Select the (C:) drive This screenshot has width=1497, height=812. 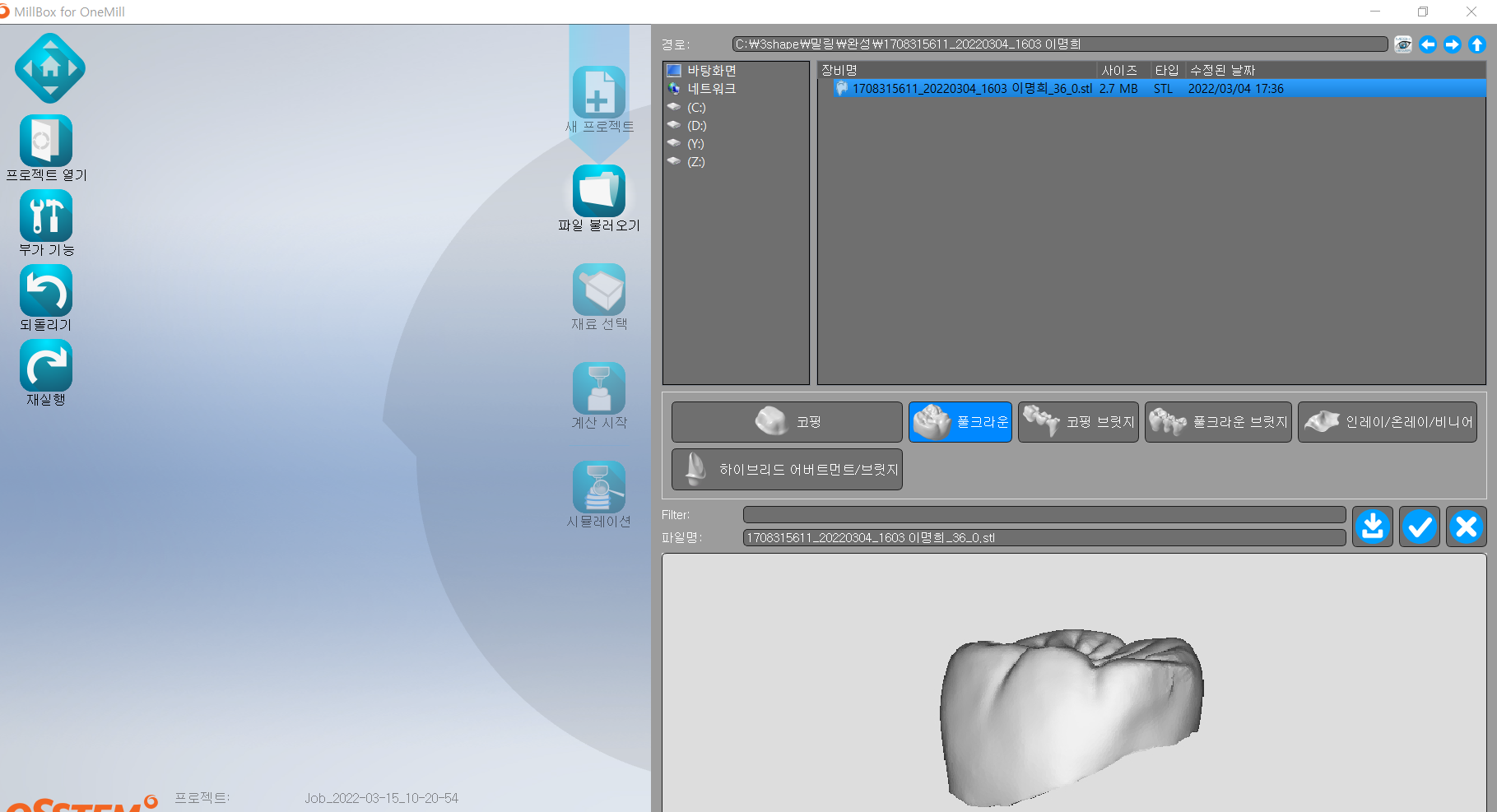696,108
